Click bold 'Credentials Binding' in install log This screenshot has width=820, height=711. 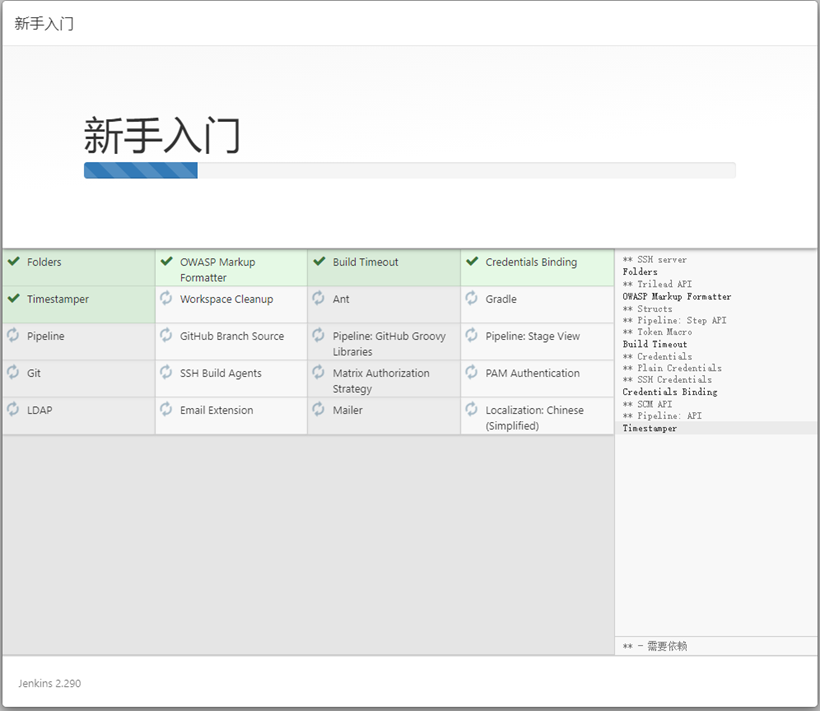click(669, 392)
